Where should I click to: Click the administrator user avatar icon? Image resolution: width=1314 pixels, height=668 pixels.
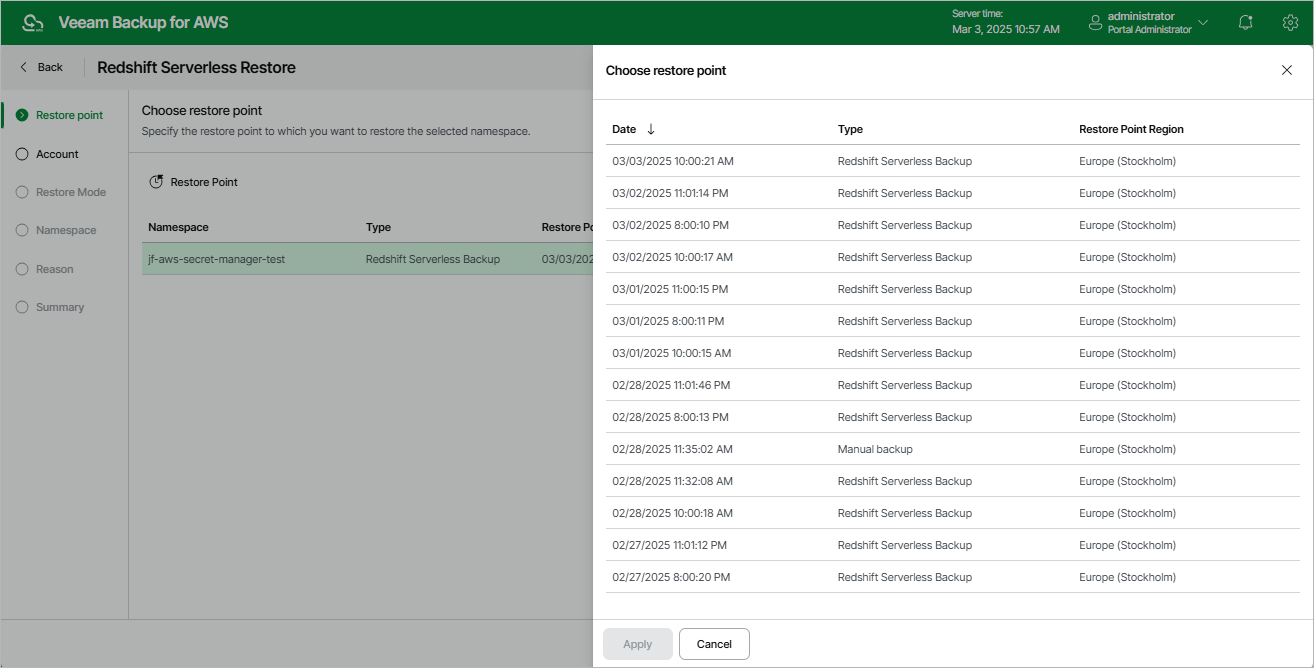pyautogui.click(x=1095, y=23)
